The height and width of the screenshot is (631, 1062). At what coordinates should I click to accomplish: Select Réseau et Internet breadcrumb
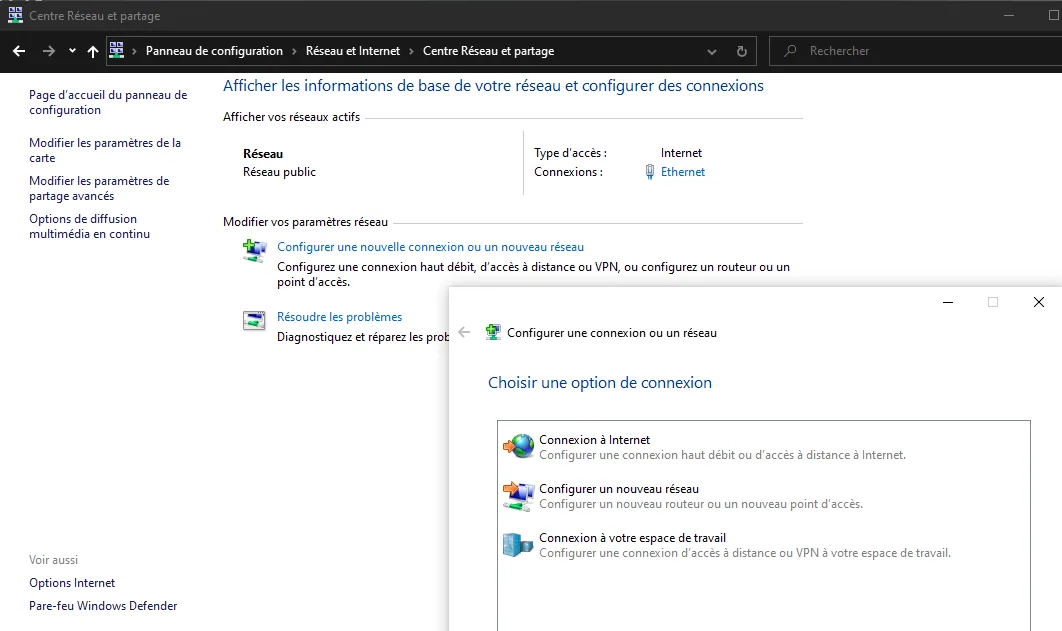click(x=353, y=51)
